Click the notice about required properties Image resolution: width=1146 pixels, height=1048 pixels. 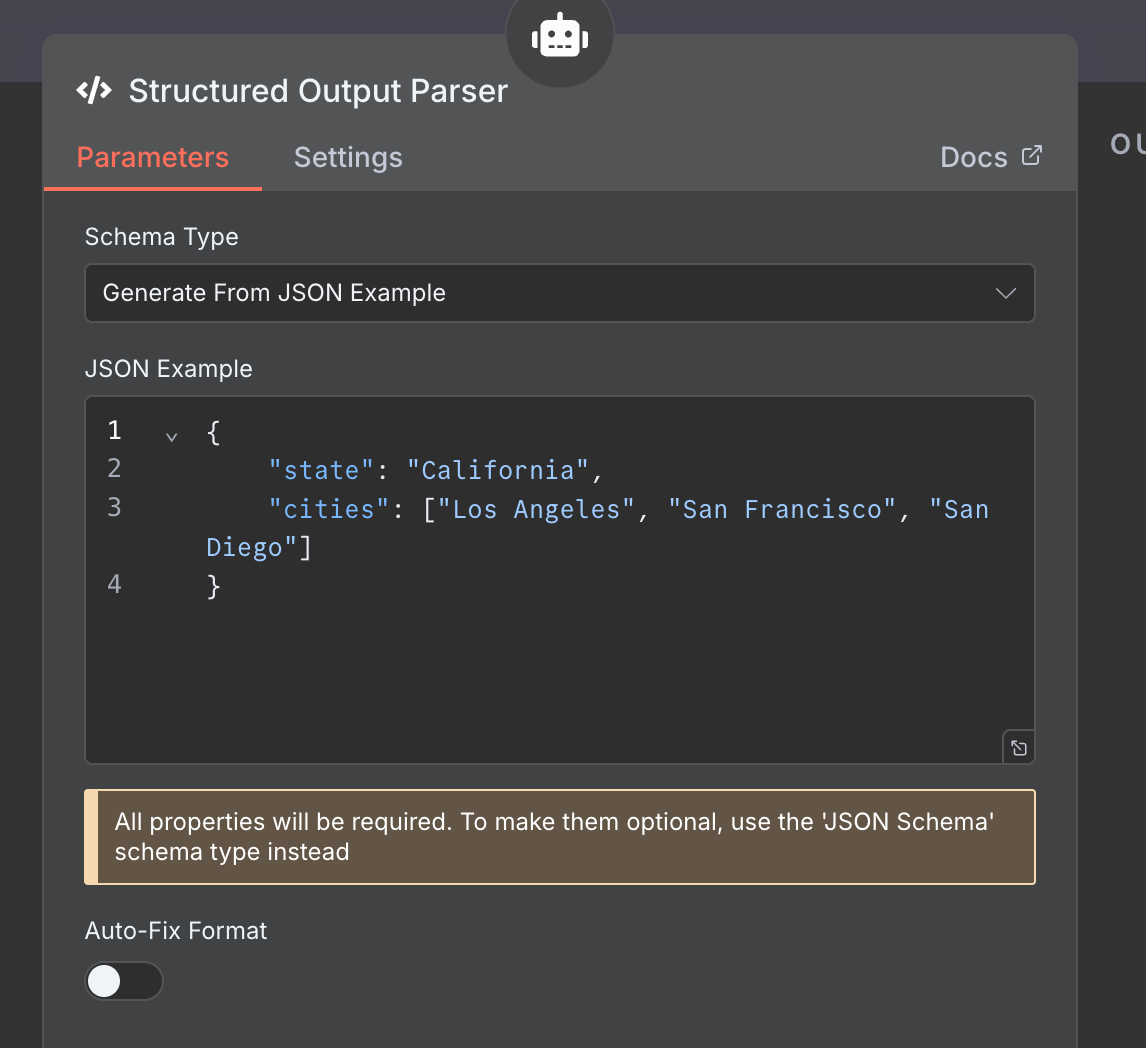(x=560, y=837)
